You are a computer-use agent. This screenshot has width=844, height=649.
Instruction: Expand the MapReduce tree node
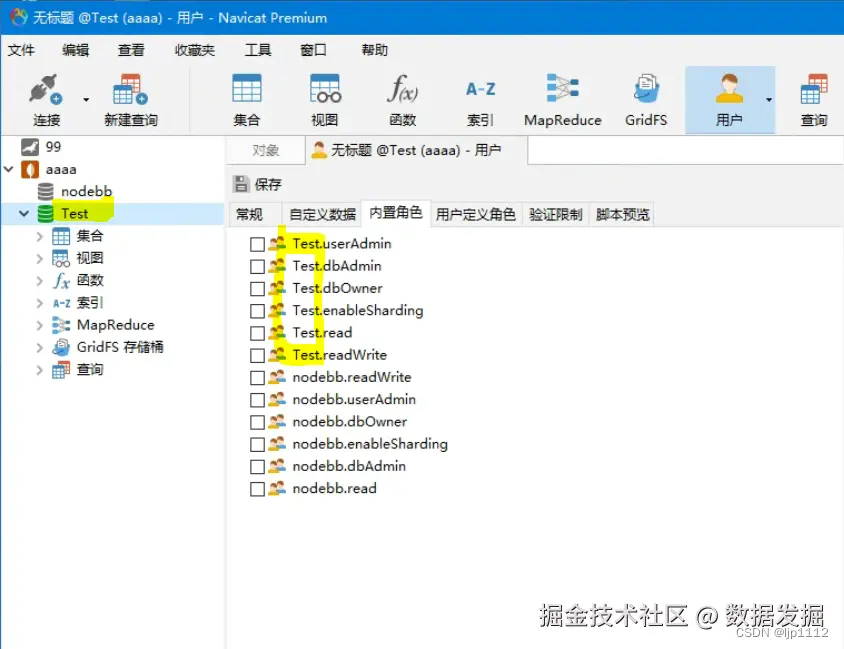coord(39,325)
